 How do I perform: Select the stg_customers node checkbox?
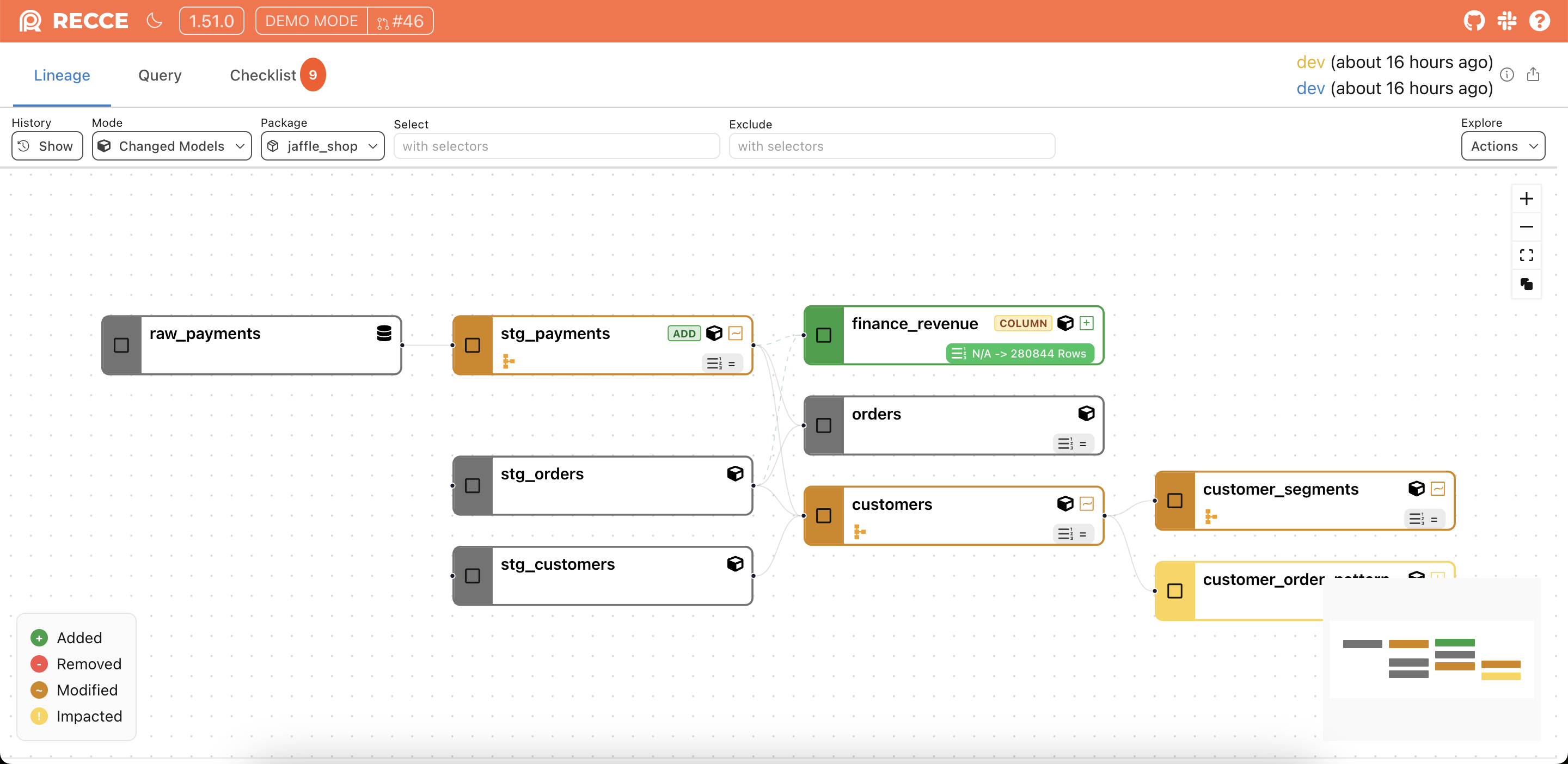[x=473, y=575]
